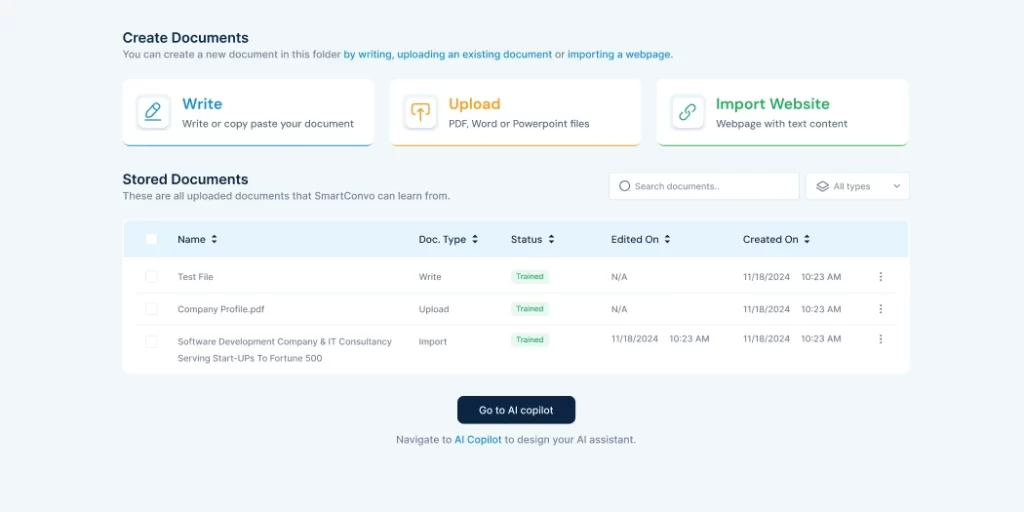Check the box for Software Development Company document

click(152, 342)
